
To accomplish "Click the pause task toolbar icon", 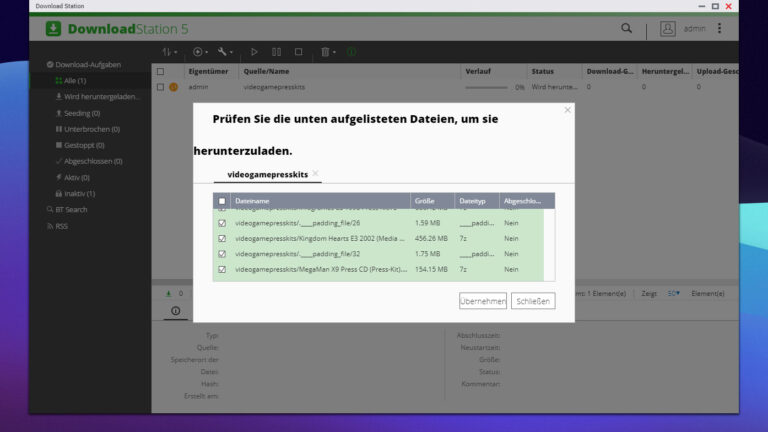I will (276, 52).
